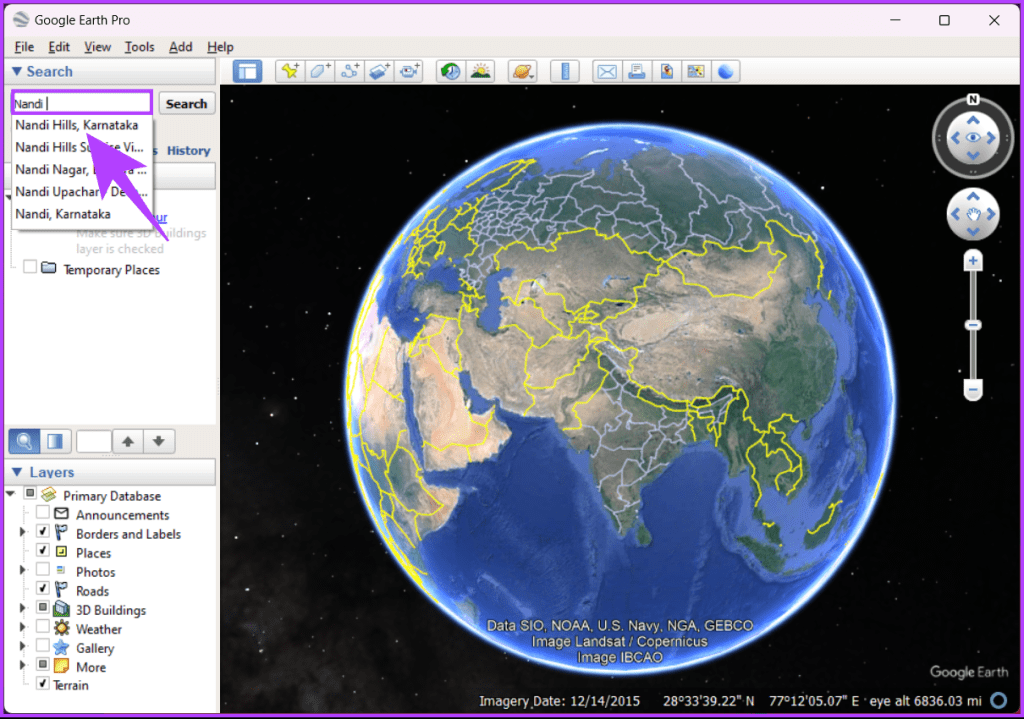Image resolution: width=1024 pixels, height=719 pixels.
Task: Disable the Borders and Labels layer
Action: point(41,533)
